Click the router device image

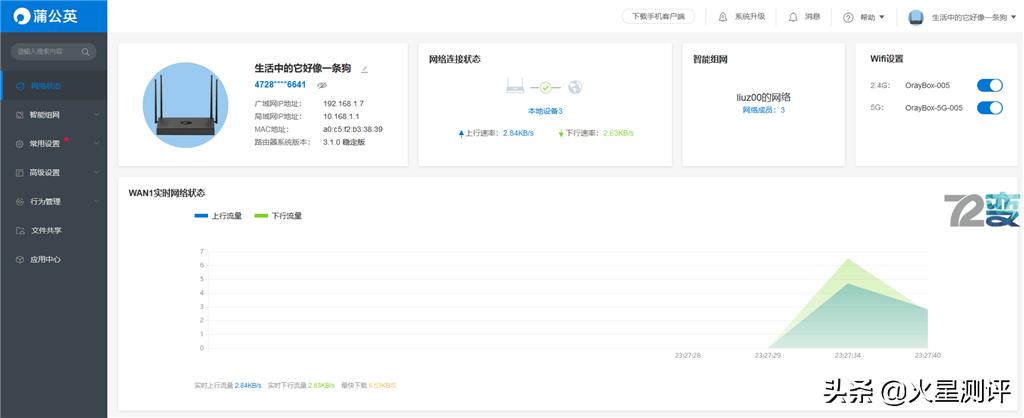click(185, 105)
